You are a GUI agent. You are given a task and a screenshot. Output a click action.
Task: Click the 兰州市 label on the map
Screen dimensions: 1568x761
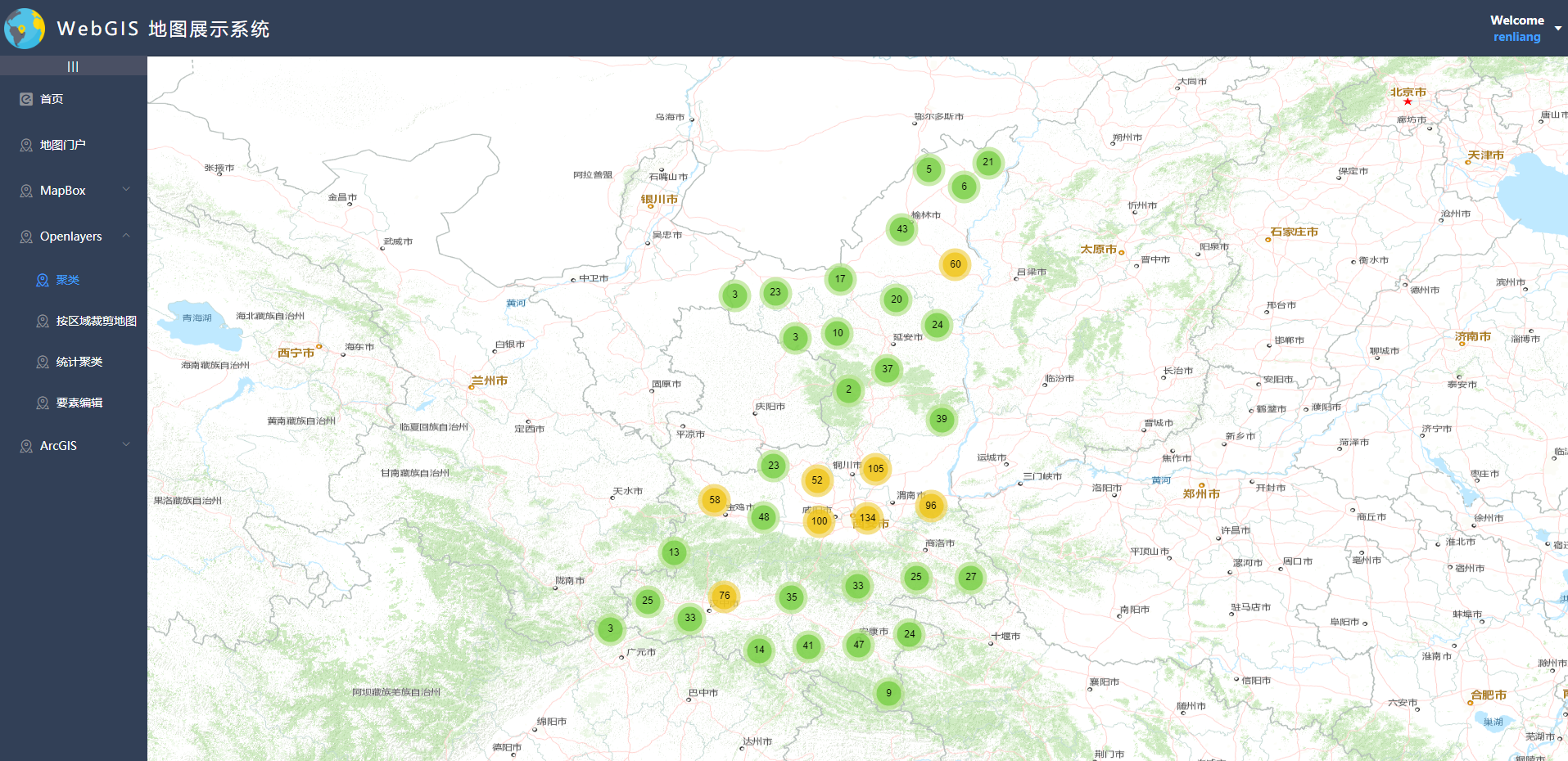pyautogui.click(x=489, y=380)
